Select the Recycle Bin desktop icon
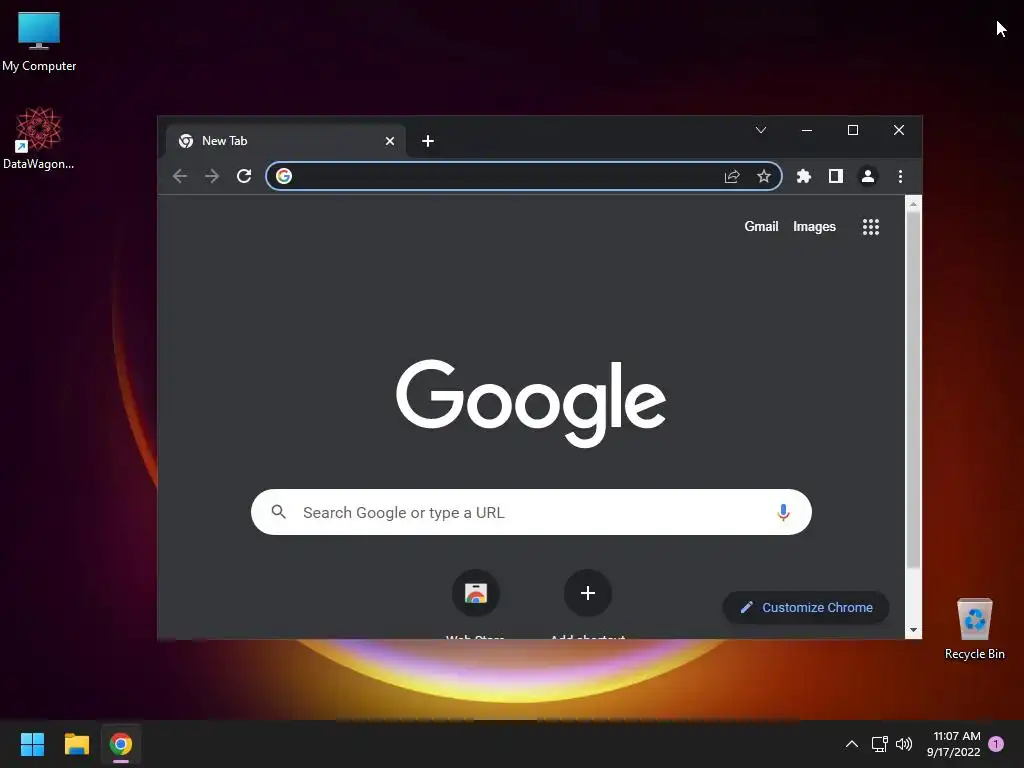The image size is (1024, 768). [x=974, y=629]
